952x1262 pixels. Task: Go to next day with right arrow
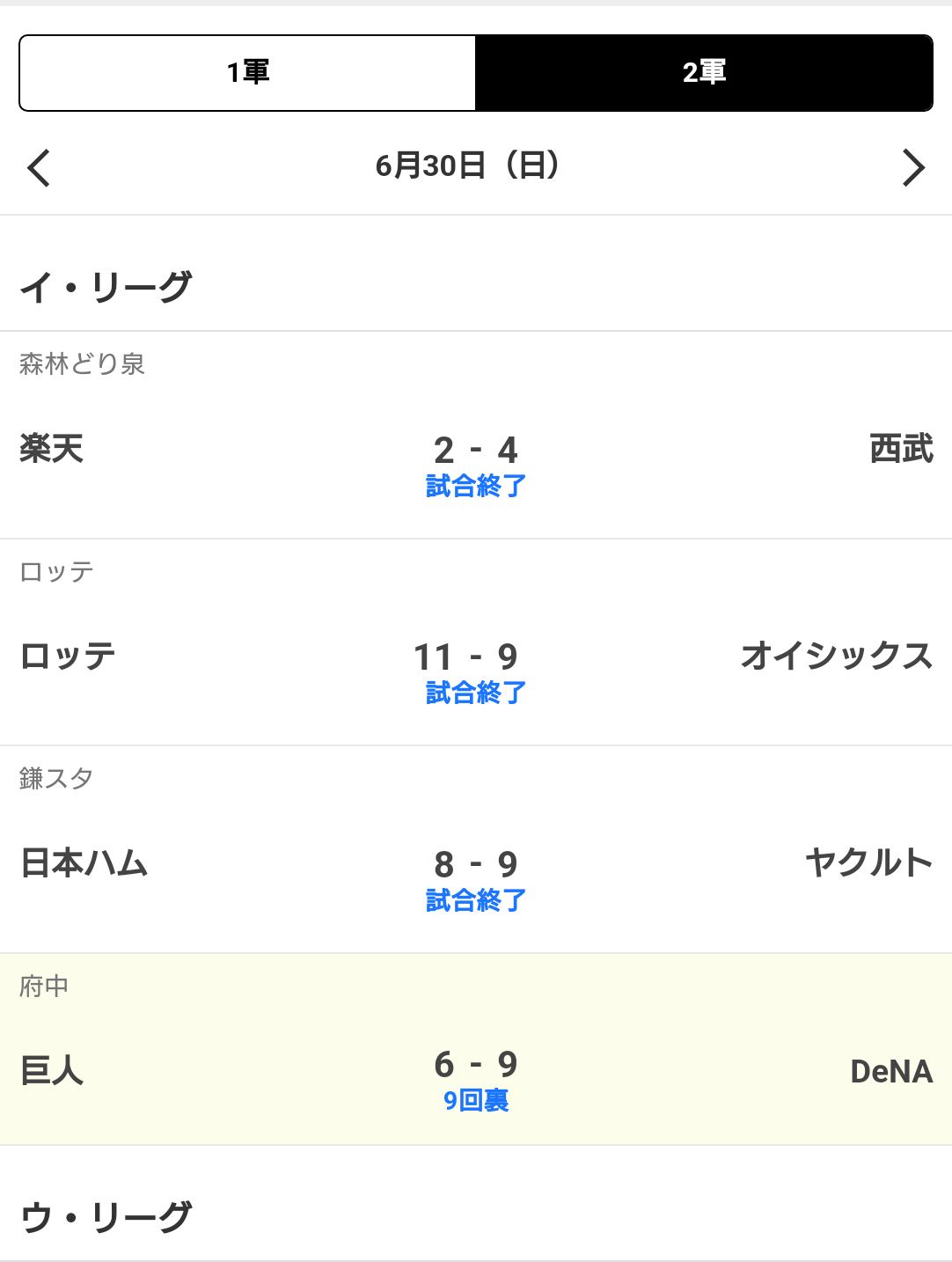coord(913,167)
